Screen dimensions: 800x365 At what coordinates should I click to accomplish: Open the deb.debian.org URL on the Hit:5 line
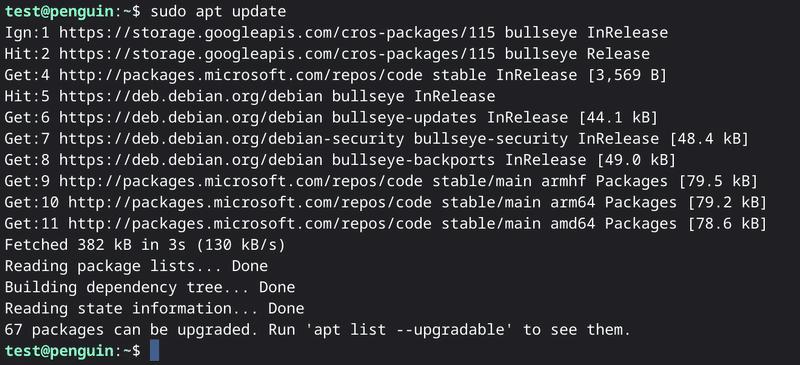191,96
